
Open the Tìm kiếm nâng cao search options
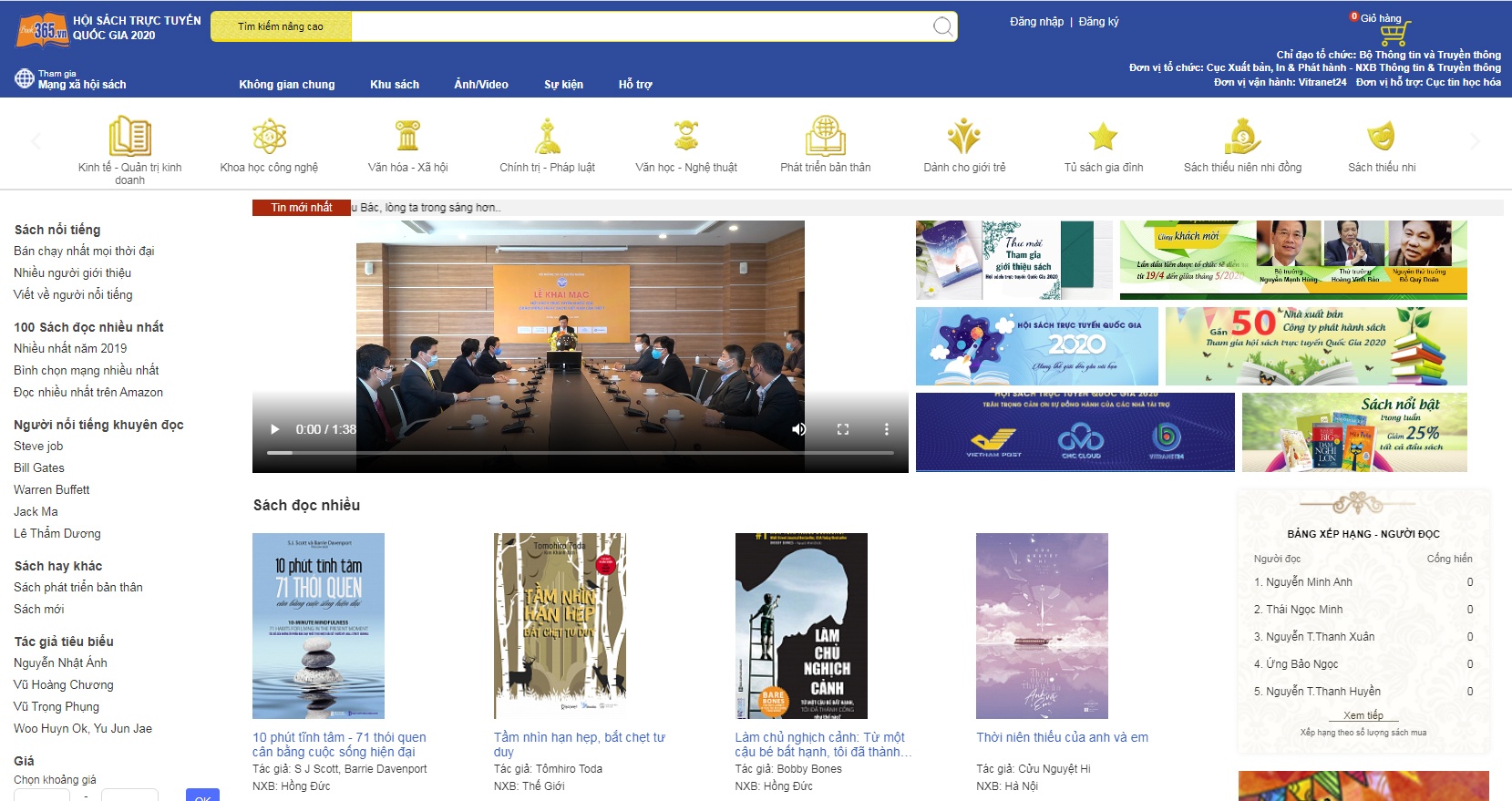click(281, 26)
